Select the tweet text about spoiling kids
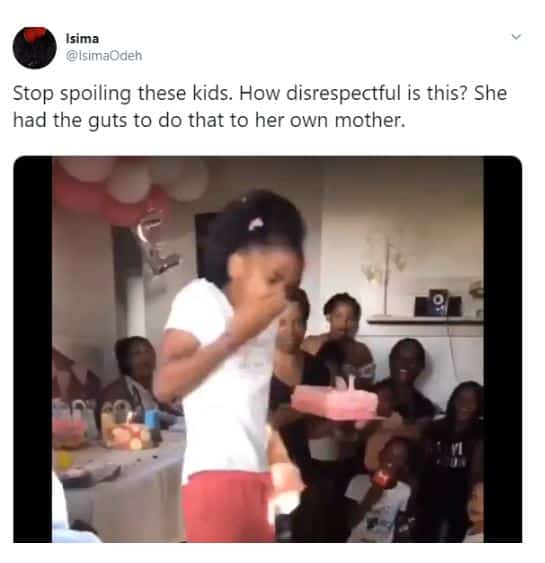The height and width of the screenshot is (563, 545). click(260, 106)
